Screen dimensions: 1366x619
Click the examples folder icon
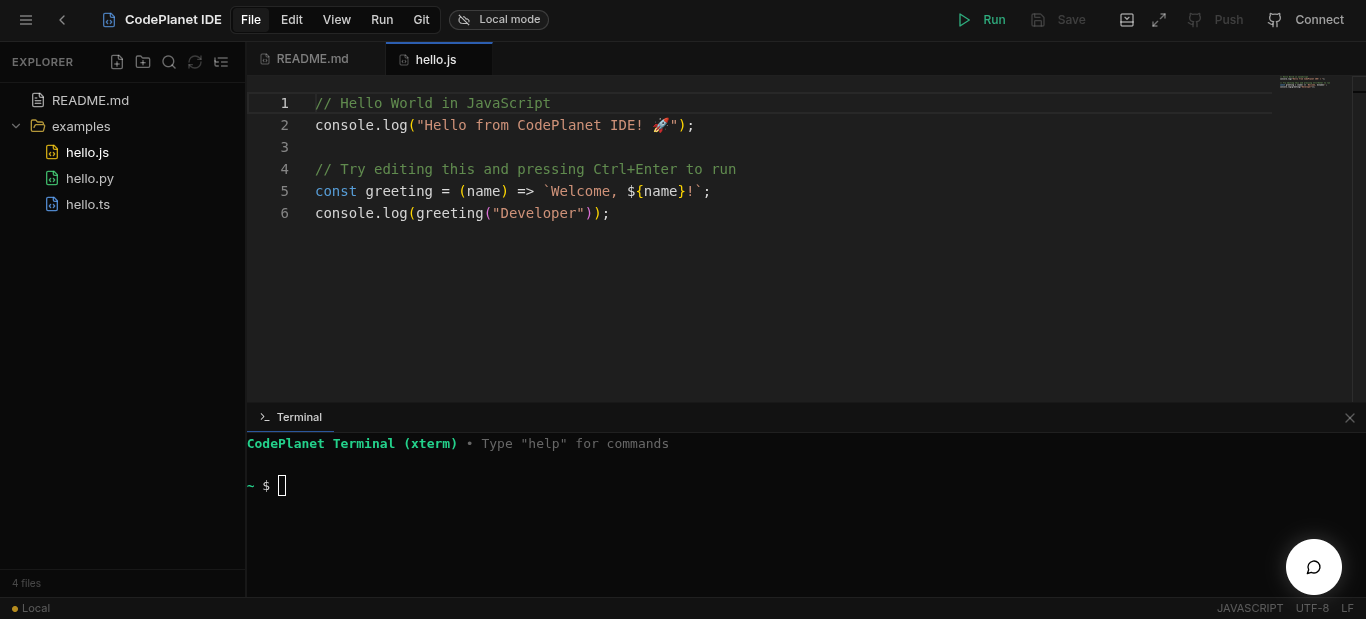tap(38, 126)
